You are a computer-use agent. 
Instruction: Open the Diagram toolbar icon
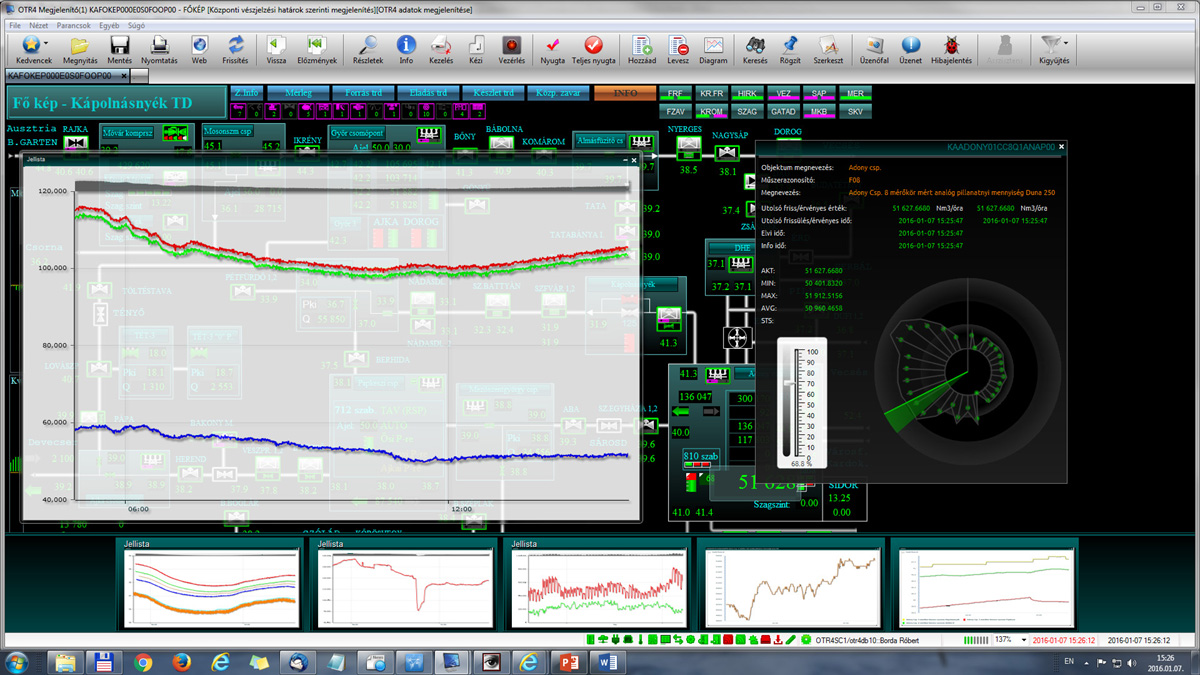click(x=713, y=49)
